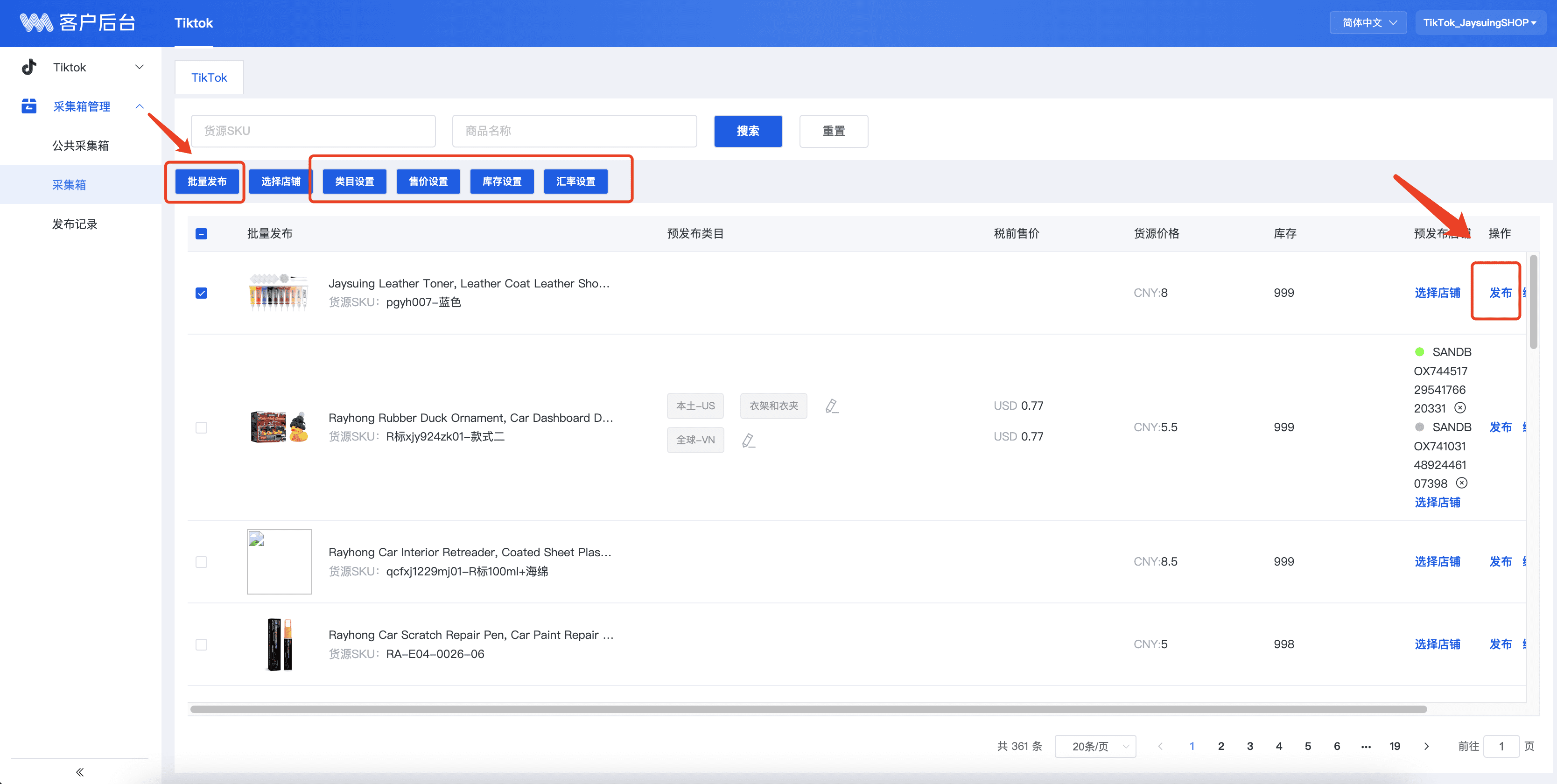Toggle select-all checkbox in table header

click(202, 234)
